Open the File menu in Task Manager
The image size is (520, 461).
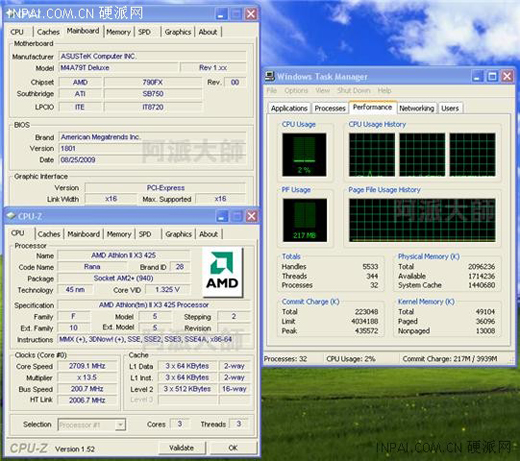[x=271, y=91]
